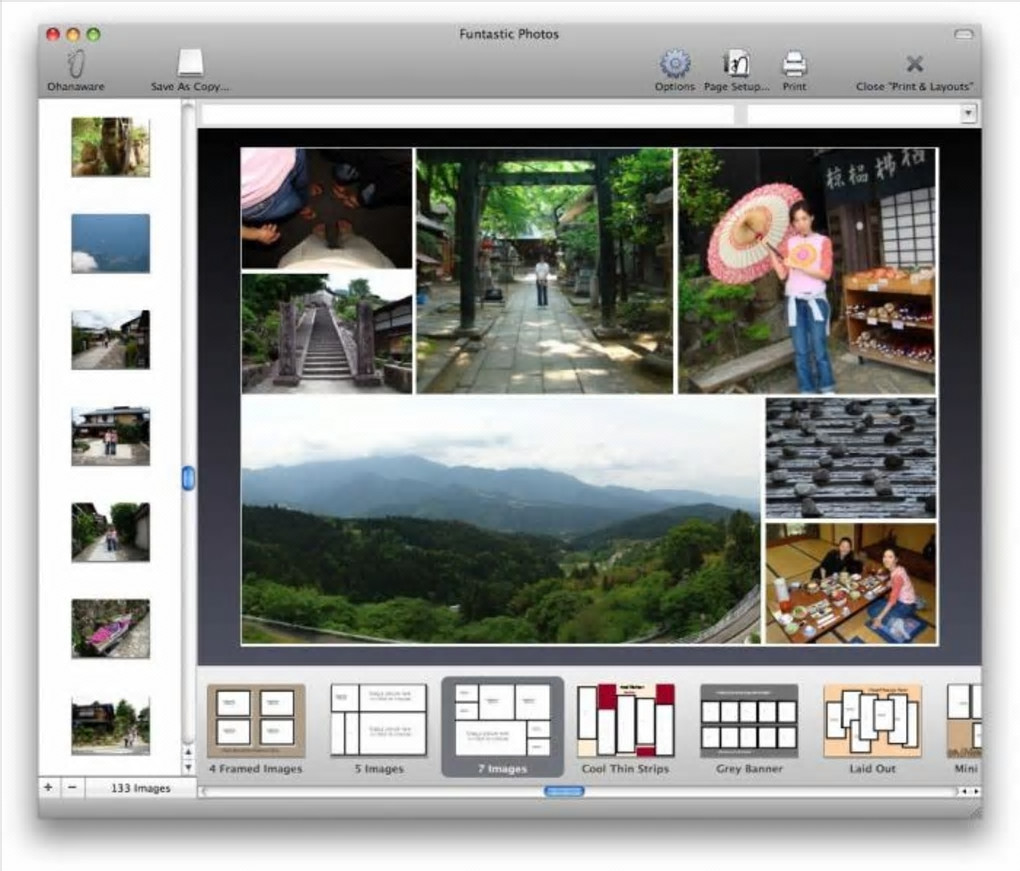Screen dimensions: 1020x871
Task: Click the roof stones photo in collage
Action: (851, 459)
